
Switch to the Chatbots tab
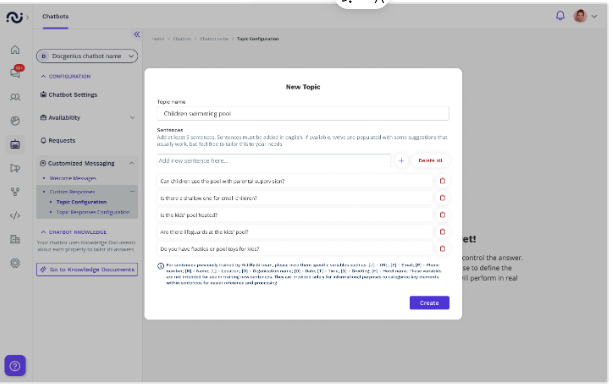click(x=56, y=16)
